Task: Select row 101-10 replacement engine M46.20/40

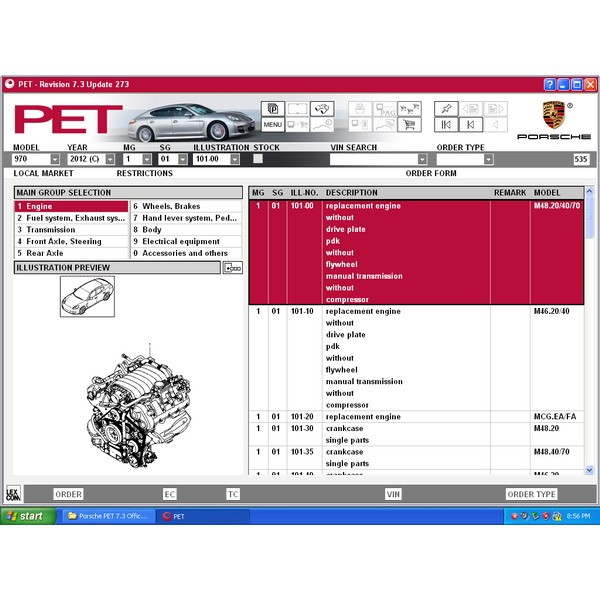Action: pos(416,358)
